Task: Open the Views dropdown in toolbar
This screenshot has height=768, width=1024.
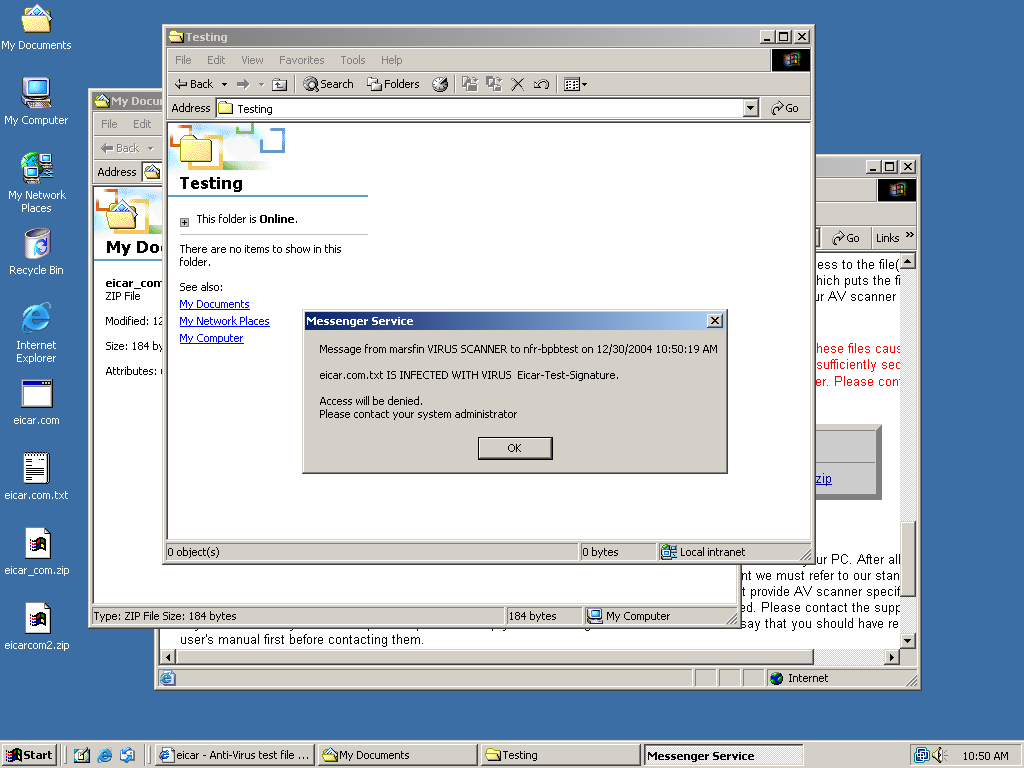Action: click(x=575, y=85)
